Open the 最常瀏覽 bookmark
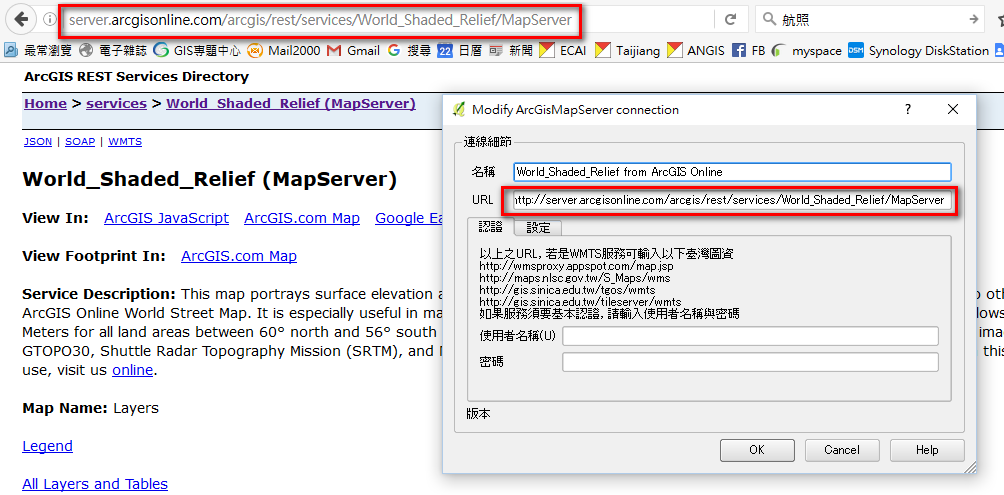The width and height of the screenshot is (1004, 495). pos(38,50)
